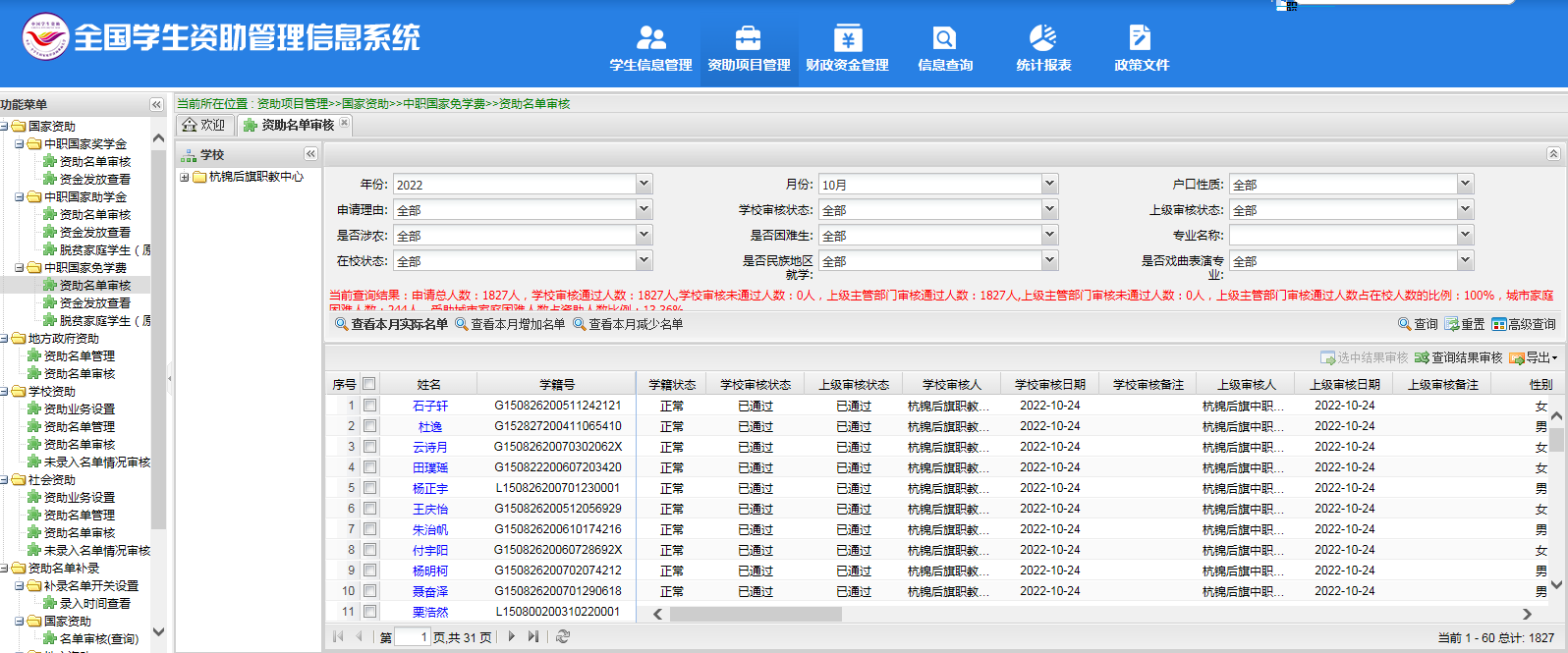
Task: Switch to the 欢迎 tab
Action: click(x=203, y=125)
